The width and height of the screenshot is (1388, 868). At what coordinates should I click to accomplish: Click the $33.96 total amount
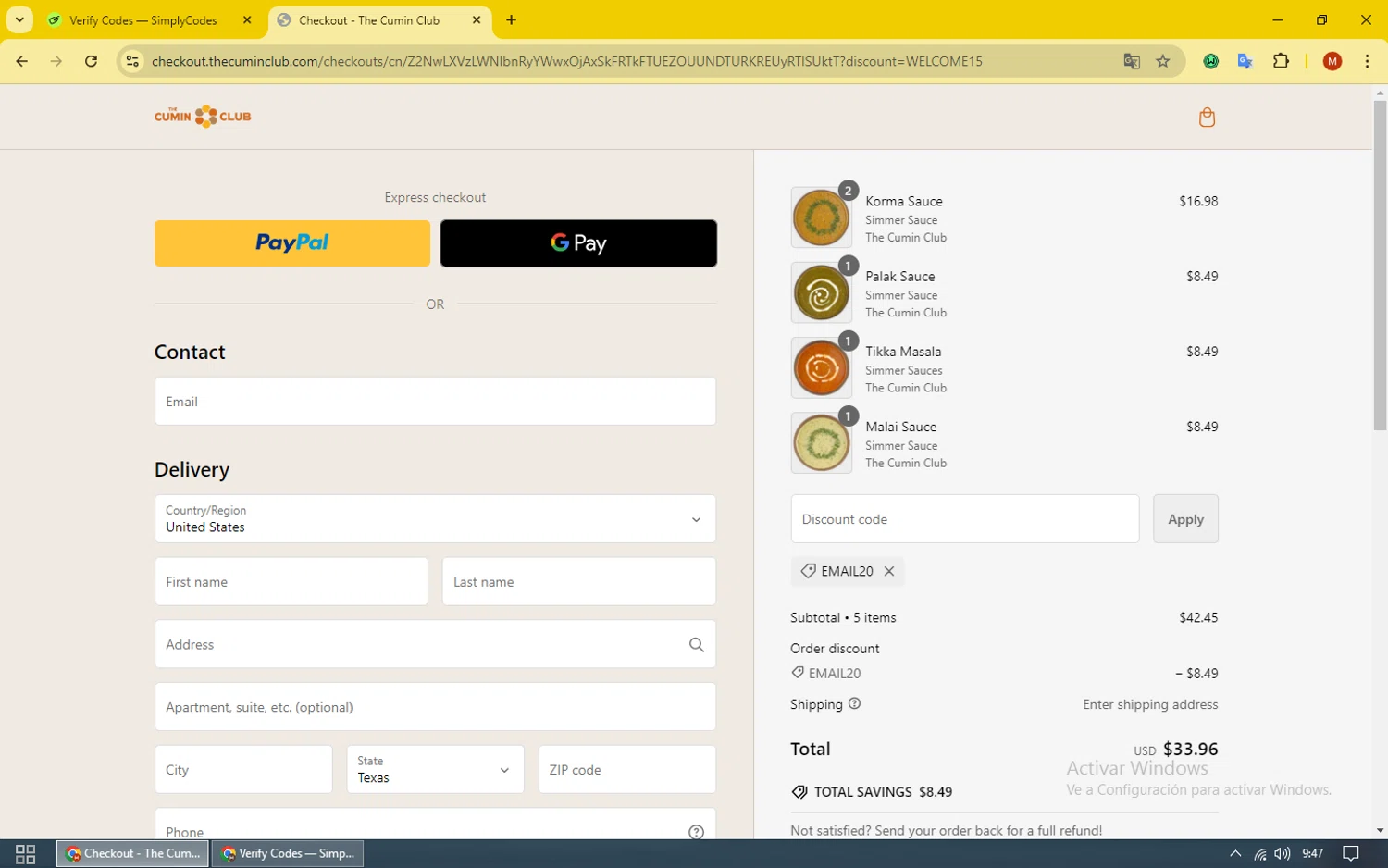(1190, 749)
